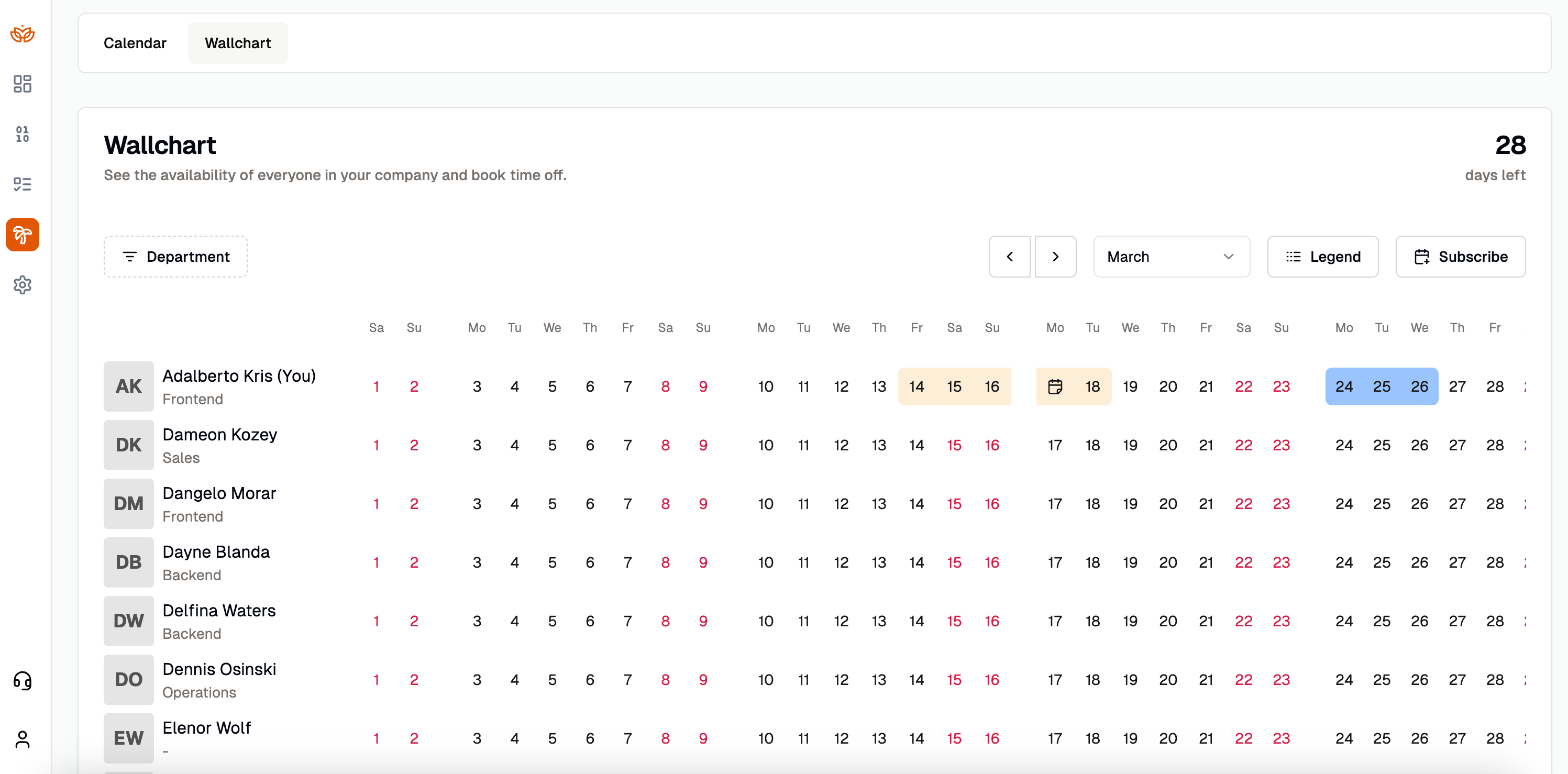Viewport: 1568px width, 774px height.
Task: Click AK avatar for Adalberto Kris
Action: [x=128, y=386]
